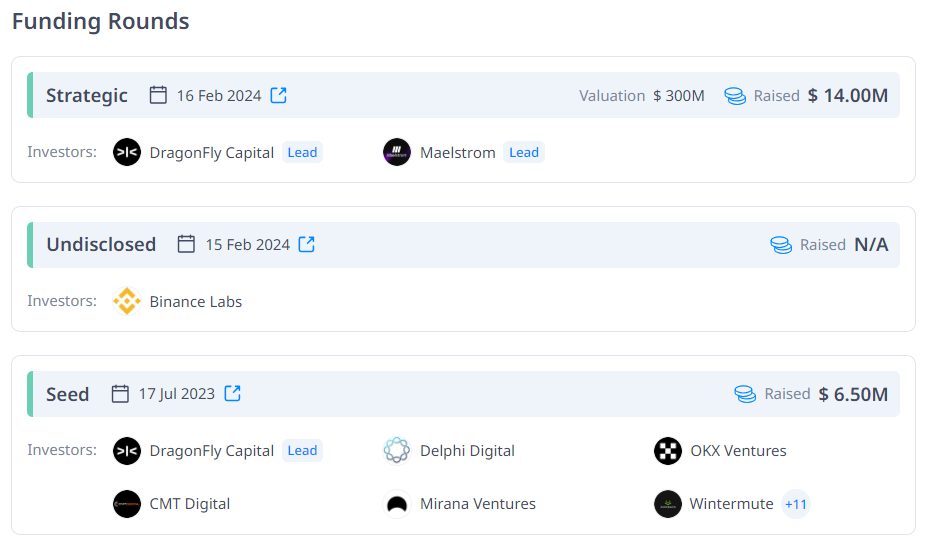This screenshot has width=927, height=545.
Task: Open Maelstrom investor page
Action: [457, 153]
